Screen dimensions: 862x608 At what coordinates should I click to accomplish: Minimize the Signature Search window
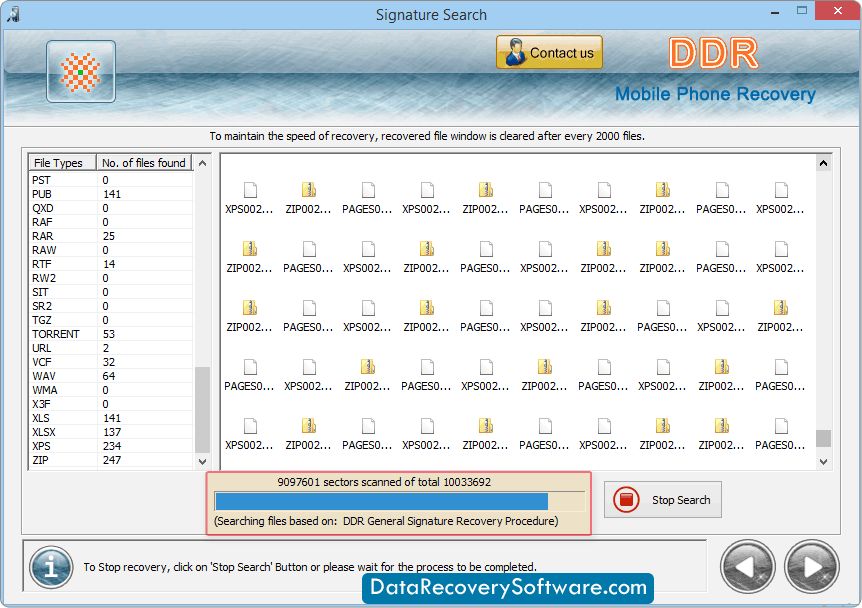(775, 12)
